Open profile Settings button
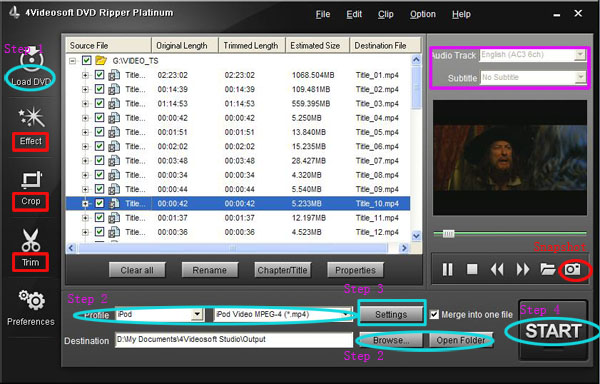 tap(391, 314)
